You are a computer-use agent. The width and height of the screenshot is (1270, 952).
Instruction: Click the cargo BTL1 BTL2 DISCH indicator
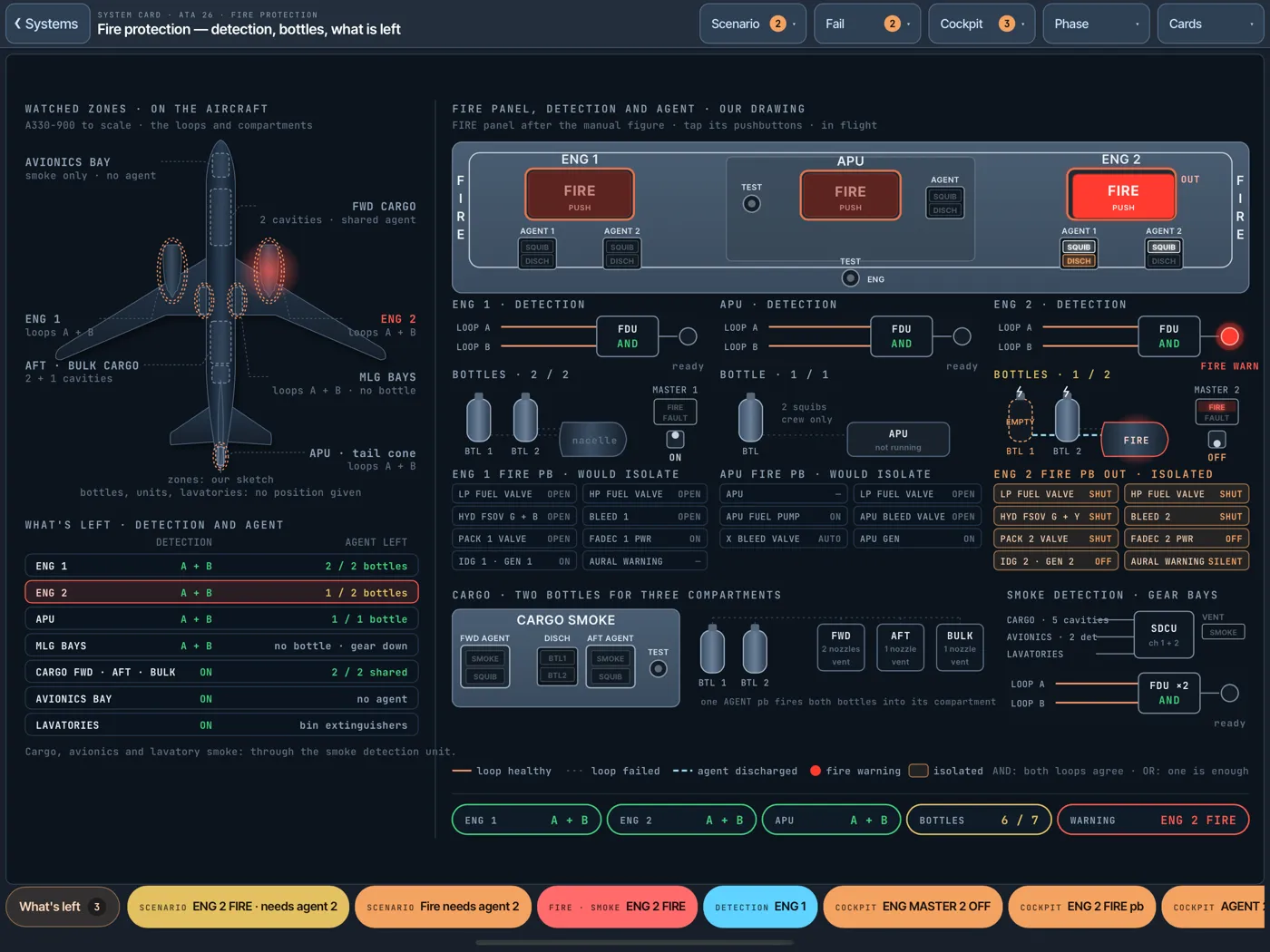point(557,665)
